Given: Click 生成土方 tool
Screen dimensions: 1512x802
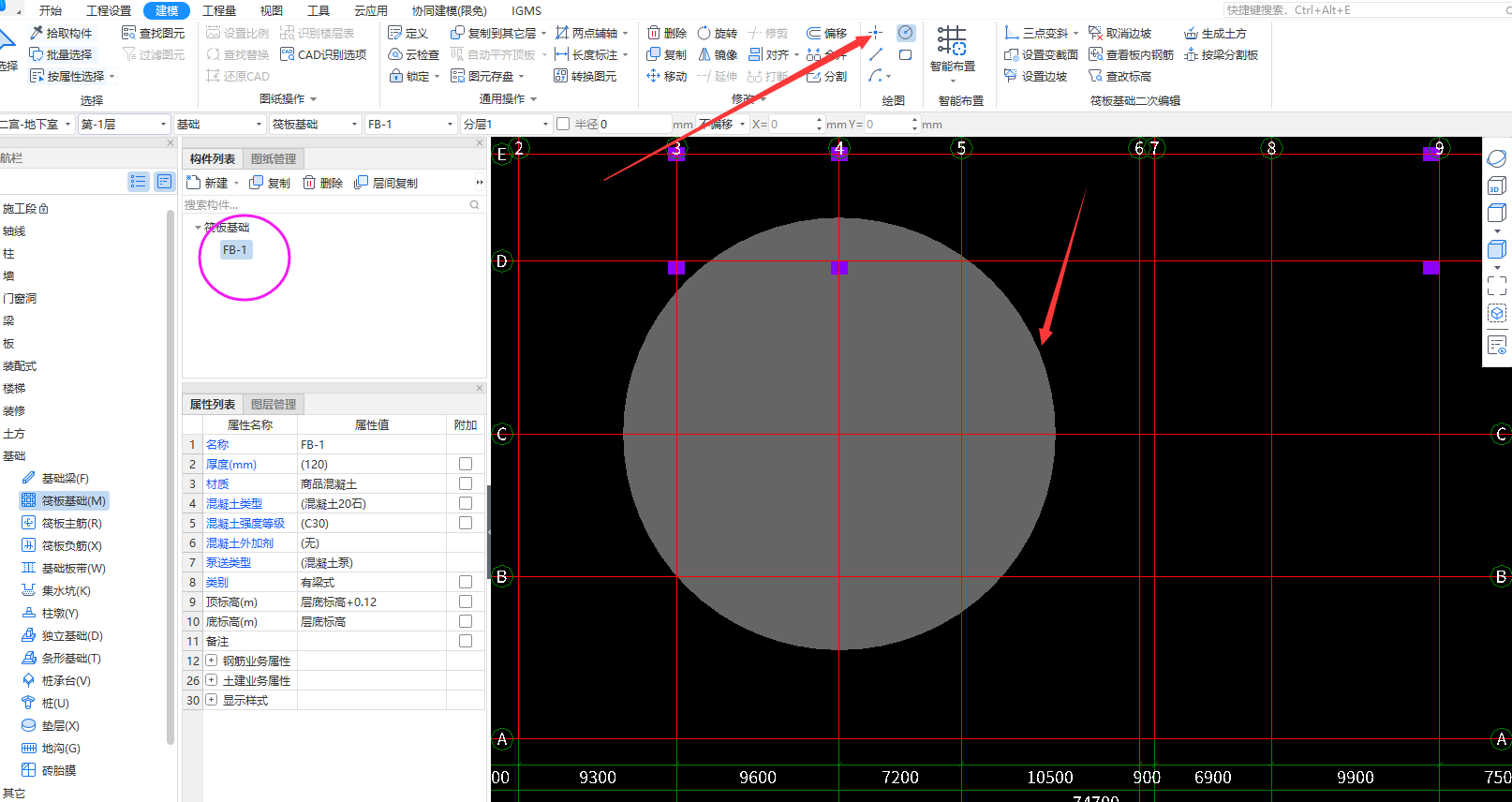Looking at the screenshot, I should (1216, 33).
